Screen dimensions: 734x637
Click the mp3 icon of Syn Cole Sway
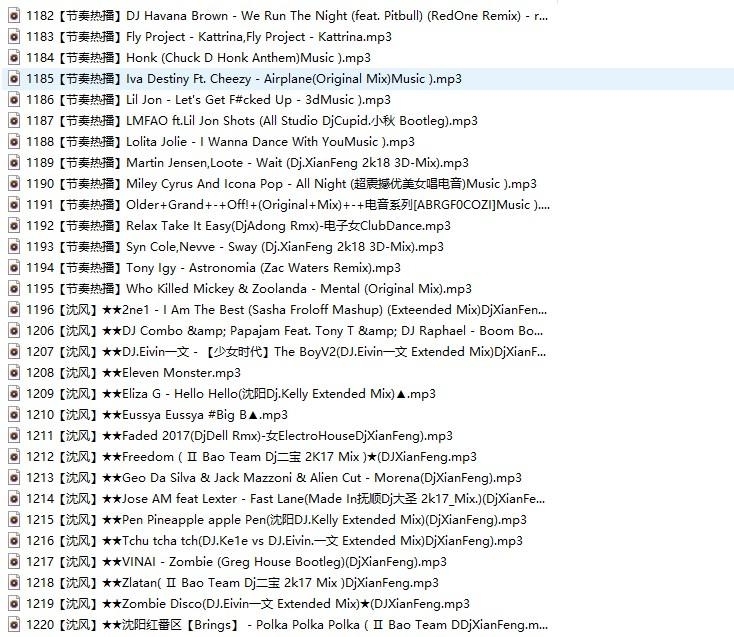click(14, 247)
